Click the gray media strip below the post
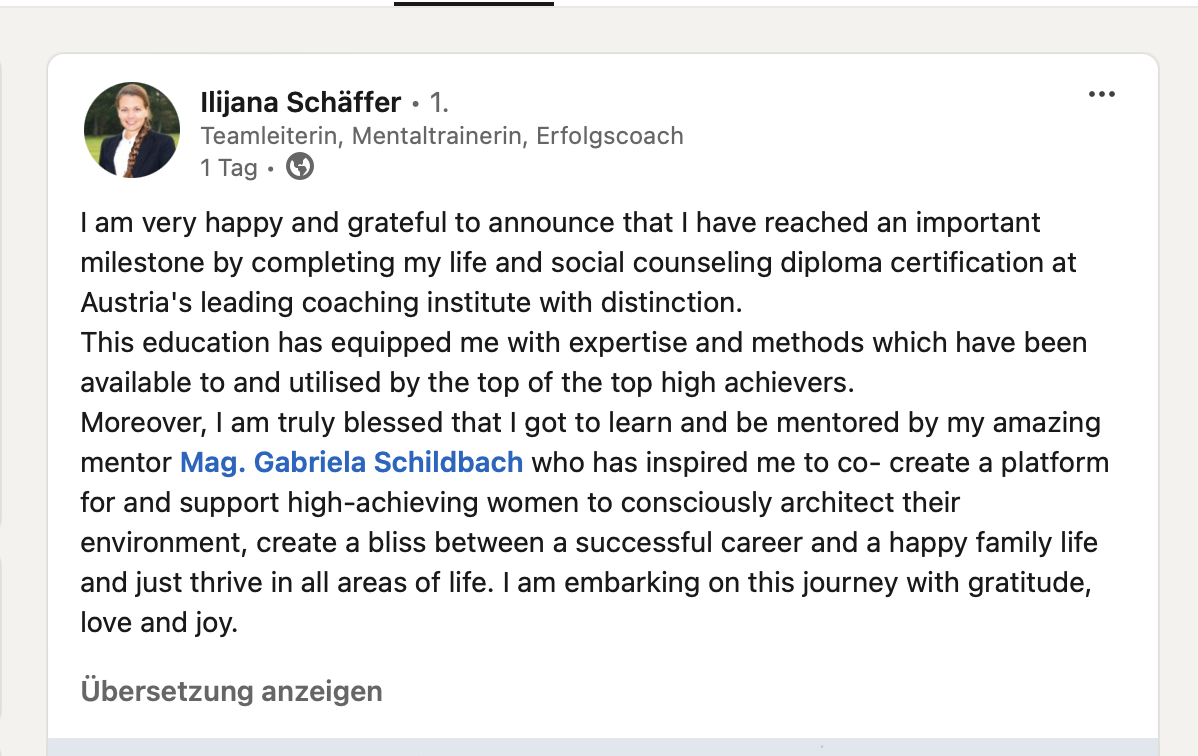 tap(602, 747)
